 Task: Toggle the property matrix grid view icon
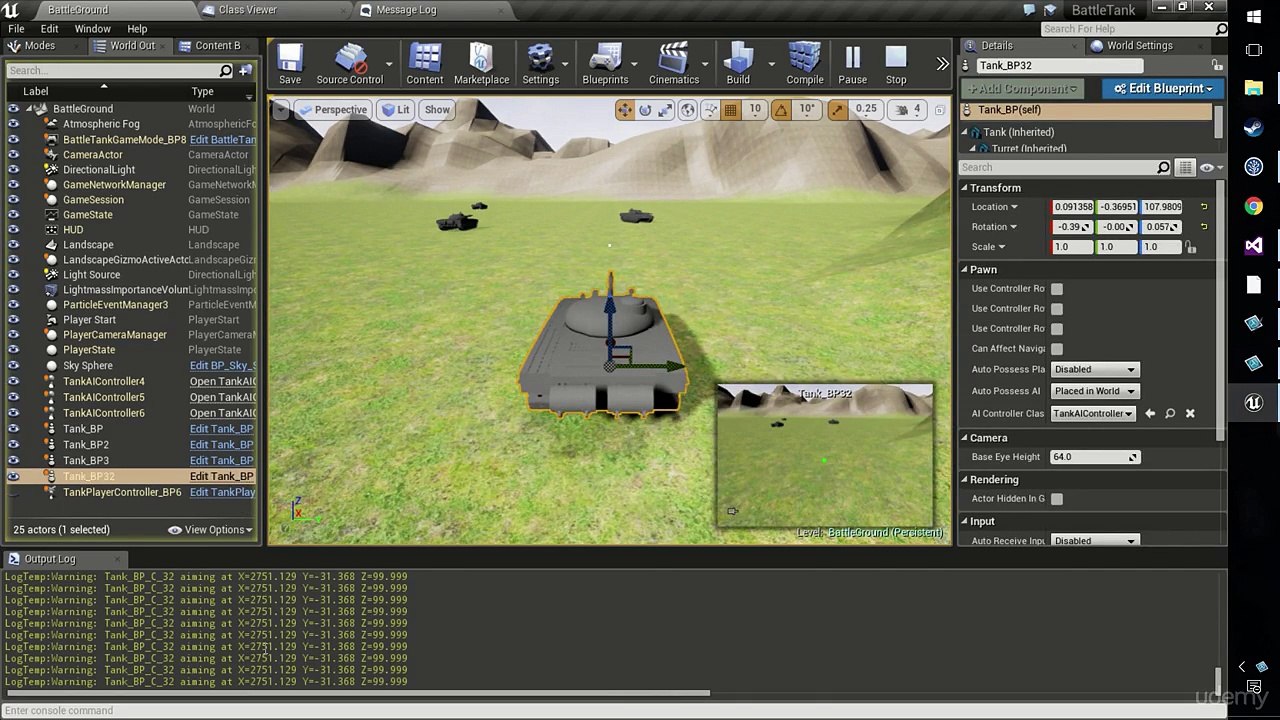tap(1185, 168)
